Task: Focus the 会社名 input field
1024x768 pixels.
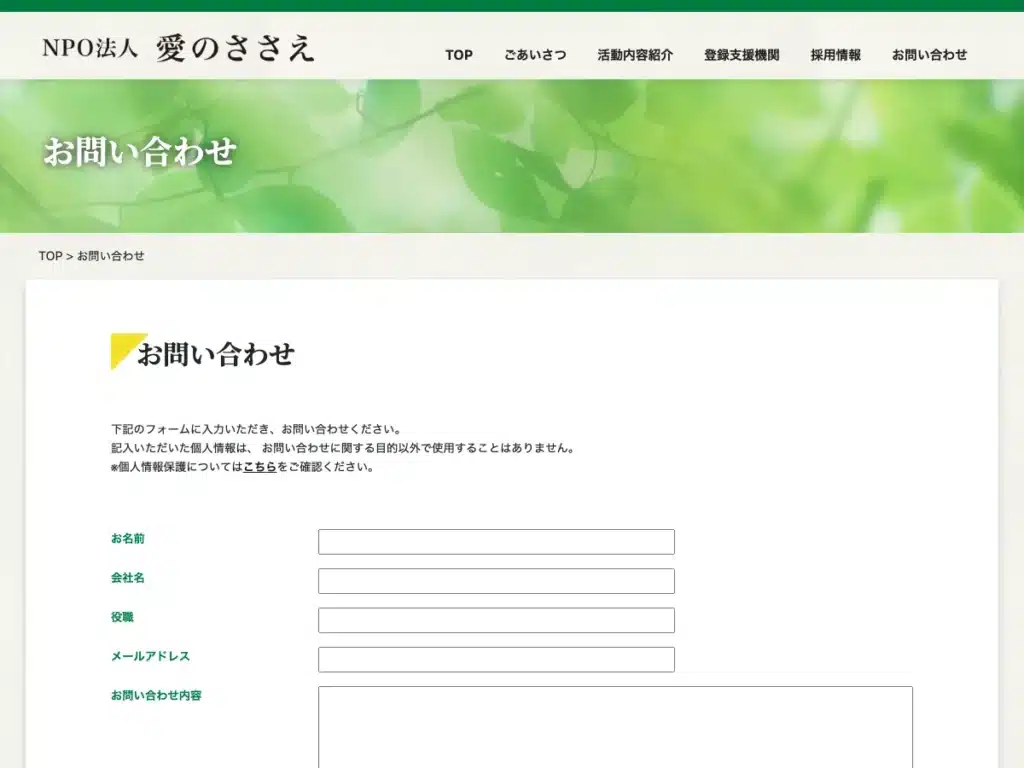Action: click(x=496, y=581)
